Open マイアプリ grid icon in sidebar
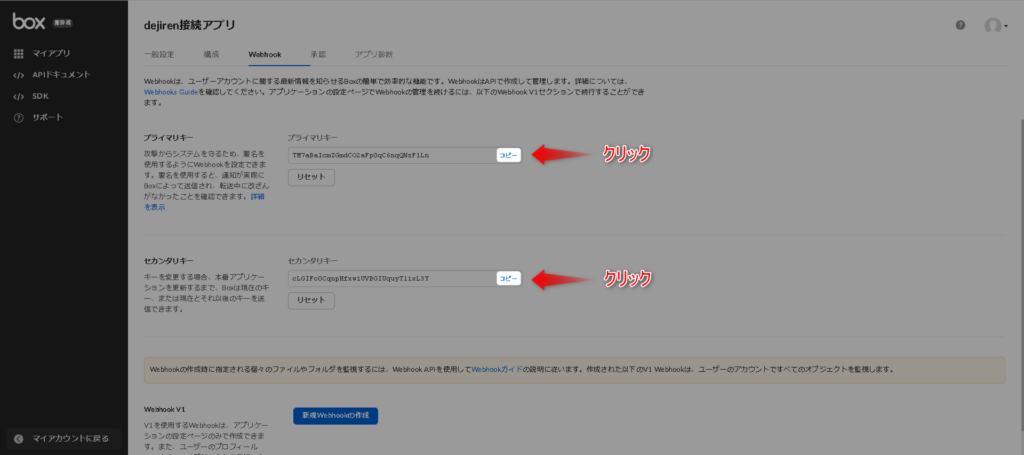Viewport: 1024px width, 455px height. pos(18,54)
